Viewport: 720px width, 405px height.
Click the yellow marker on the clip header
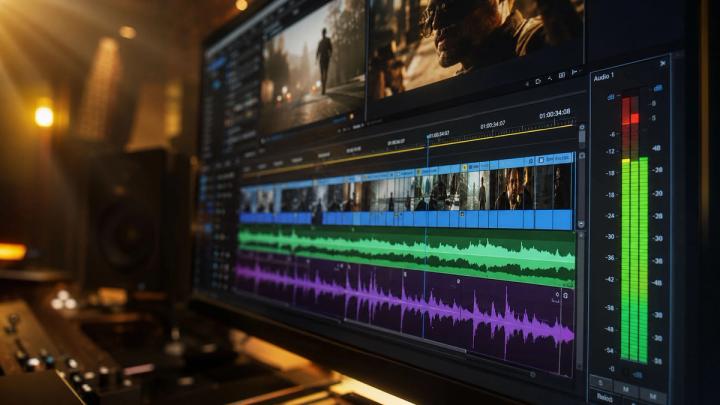click(464, 168)
